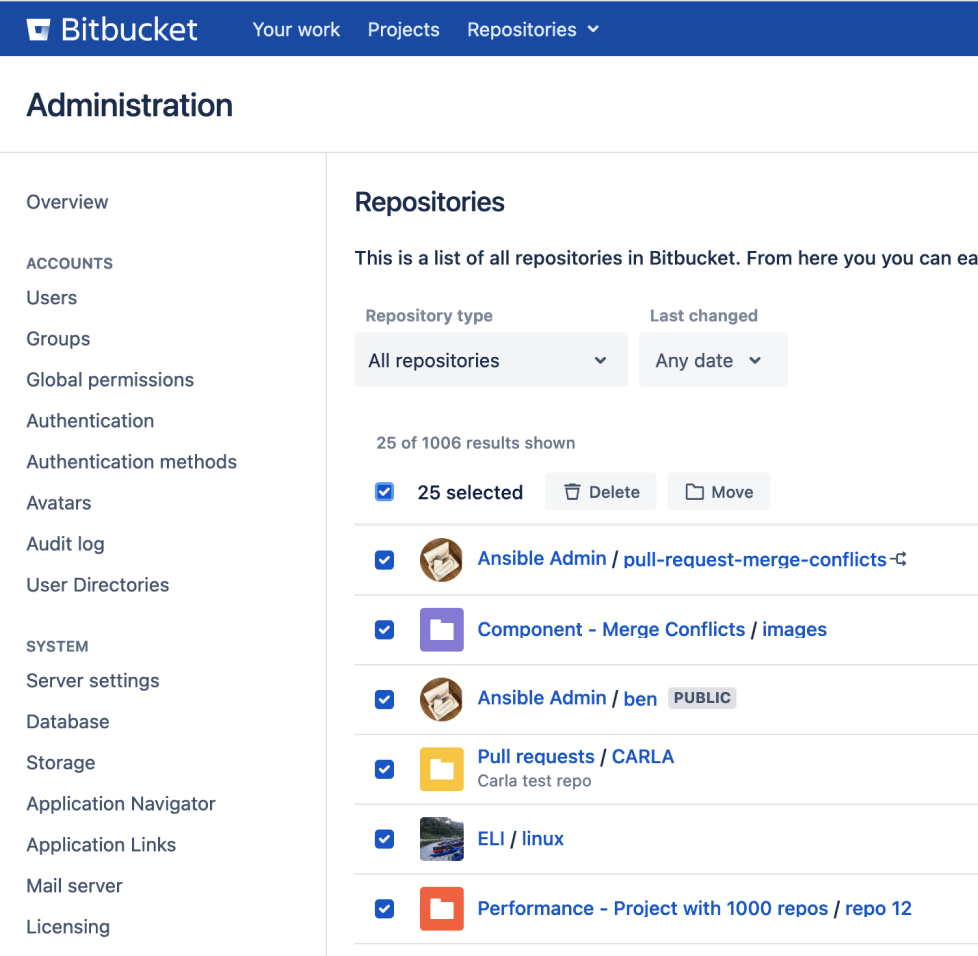
Task: Open the Repositories dropdown in the top navigation
Action: pyautogui.click(x=533, y=29)
